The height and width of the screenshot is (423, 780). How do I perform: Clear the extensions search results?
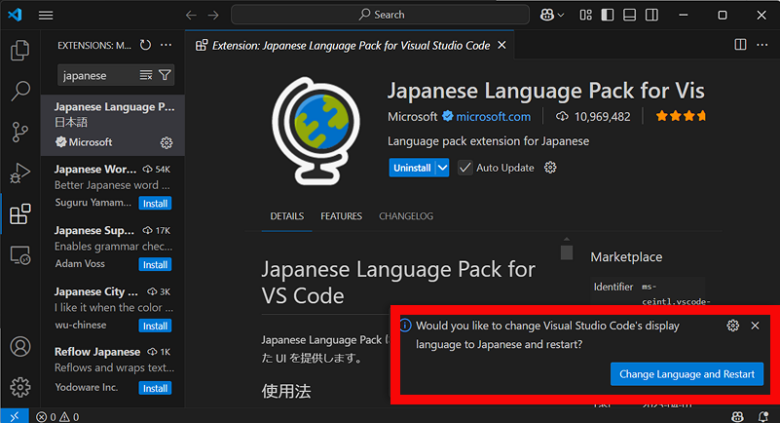pos(146,75)
